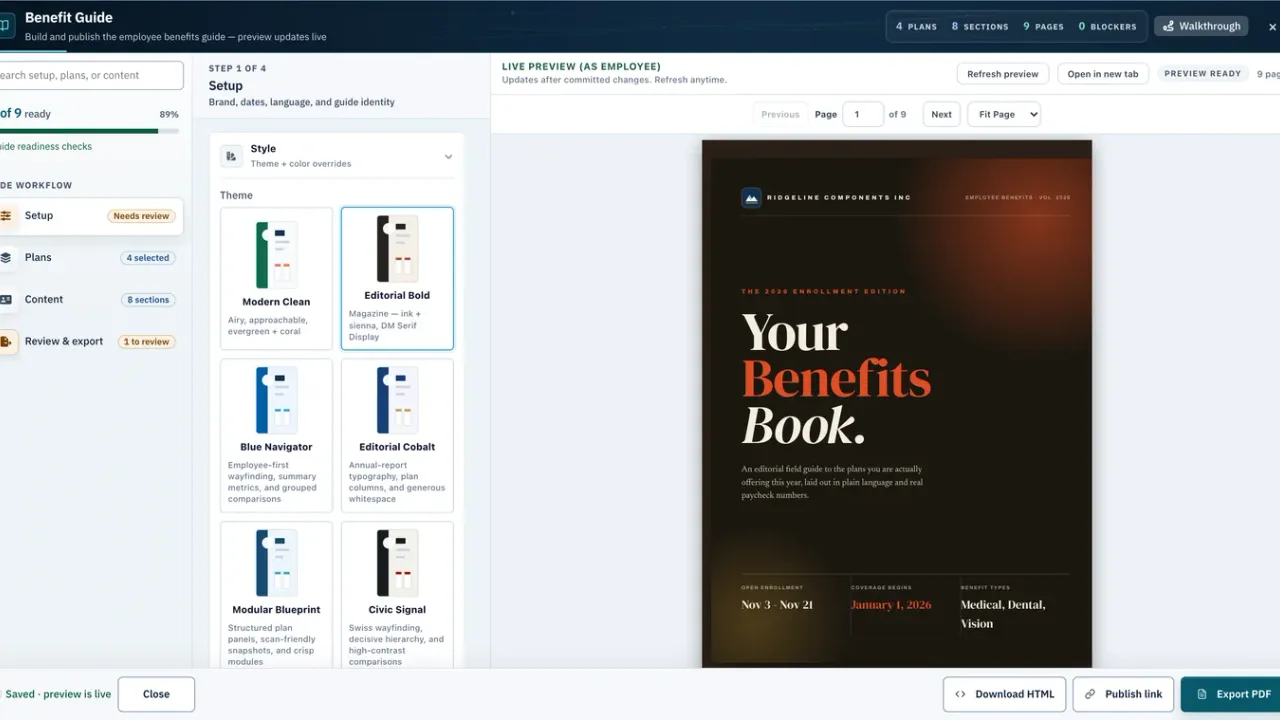Viewport: 1280px width, 720px height.
Task: Click the 8 SECTIONS header stat
Action: pos(980,27)
